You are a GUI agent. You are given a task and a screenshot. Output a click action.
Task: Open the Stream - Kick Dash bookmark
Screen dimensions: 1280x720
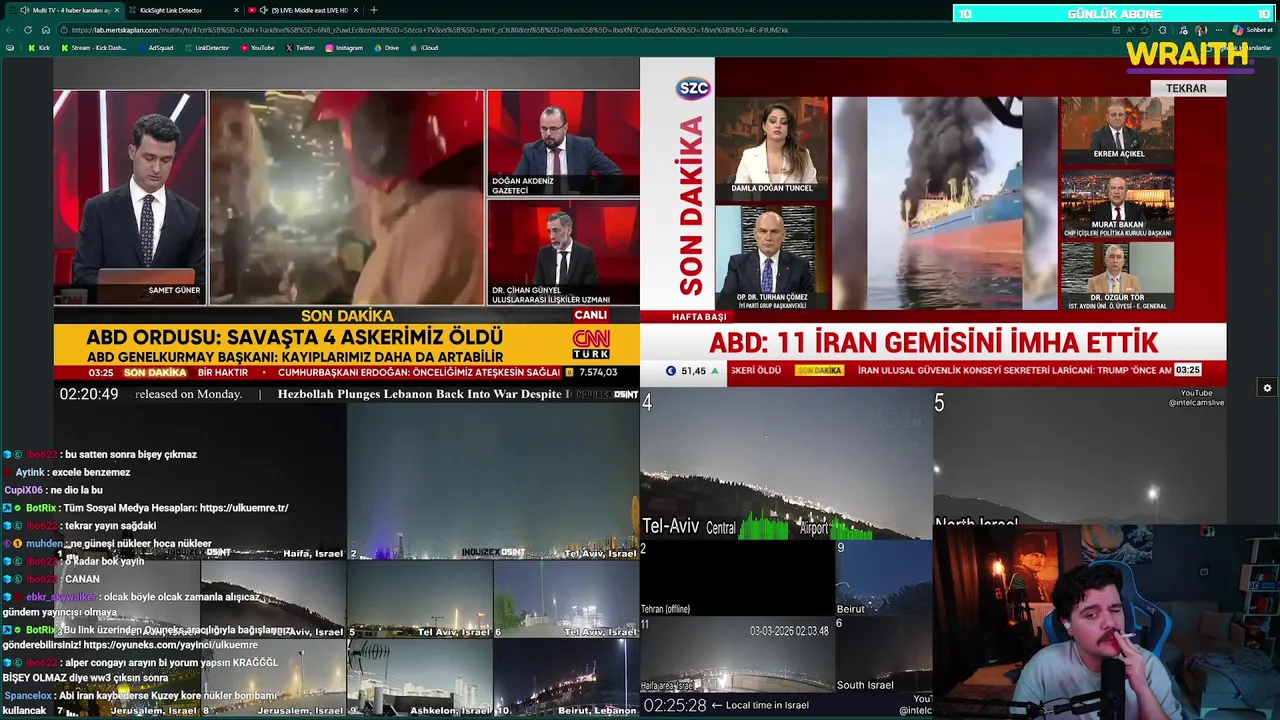pyautogui.click(x=93, y=48)
